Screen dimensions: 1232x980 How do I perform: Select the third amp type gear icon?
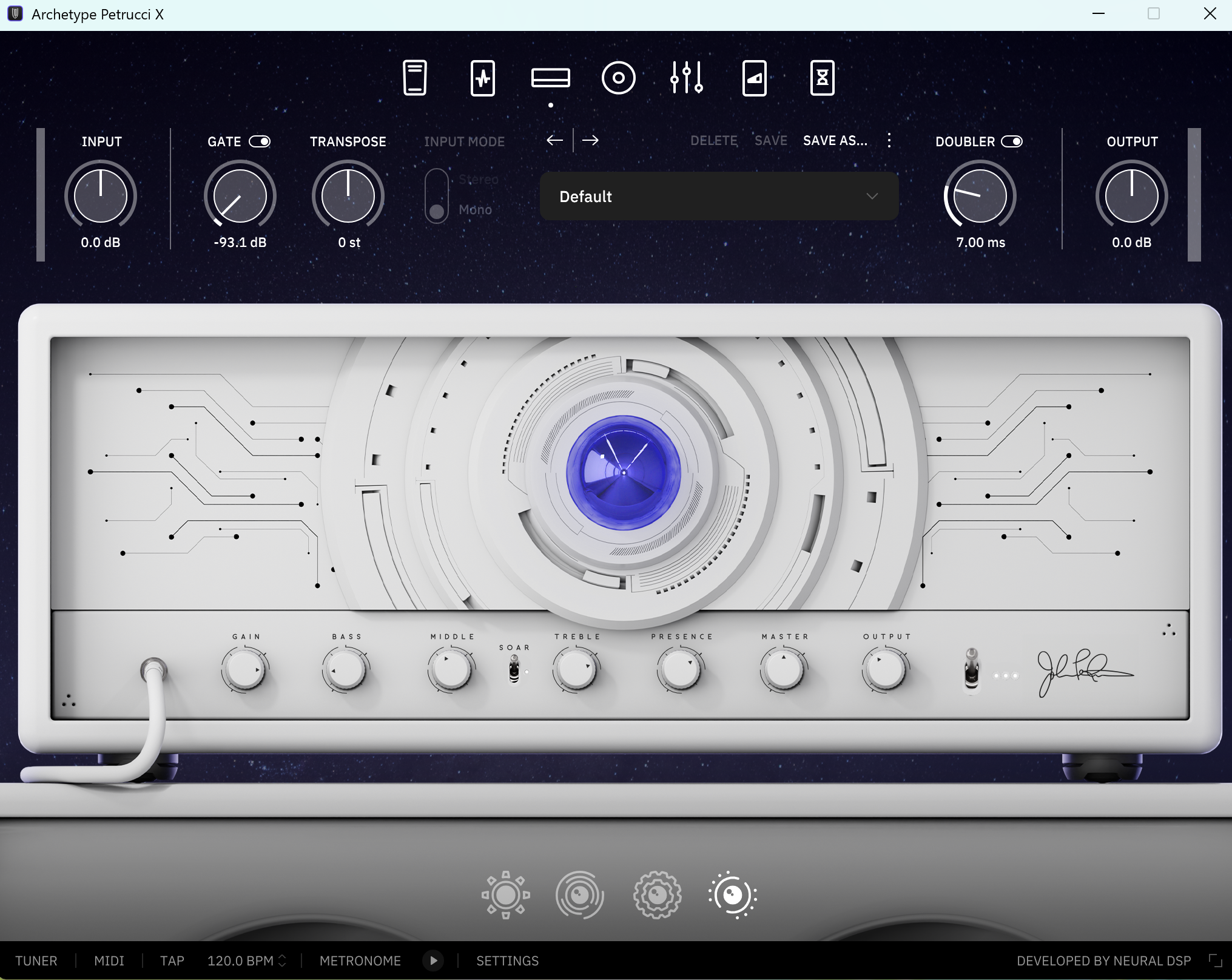(658, 895)
